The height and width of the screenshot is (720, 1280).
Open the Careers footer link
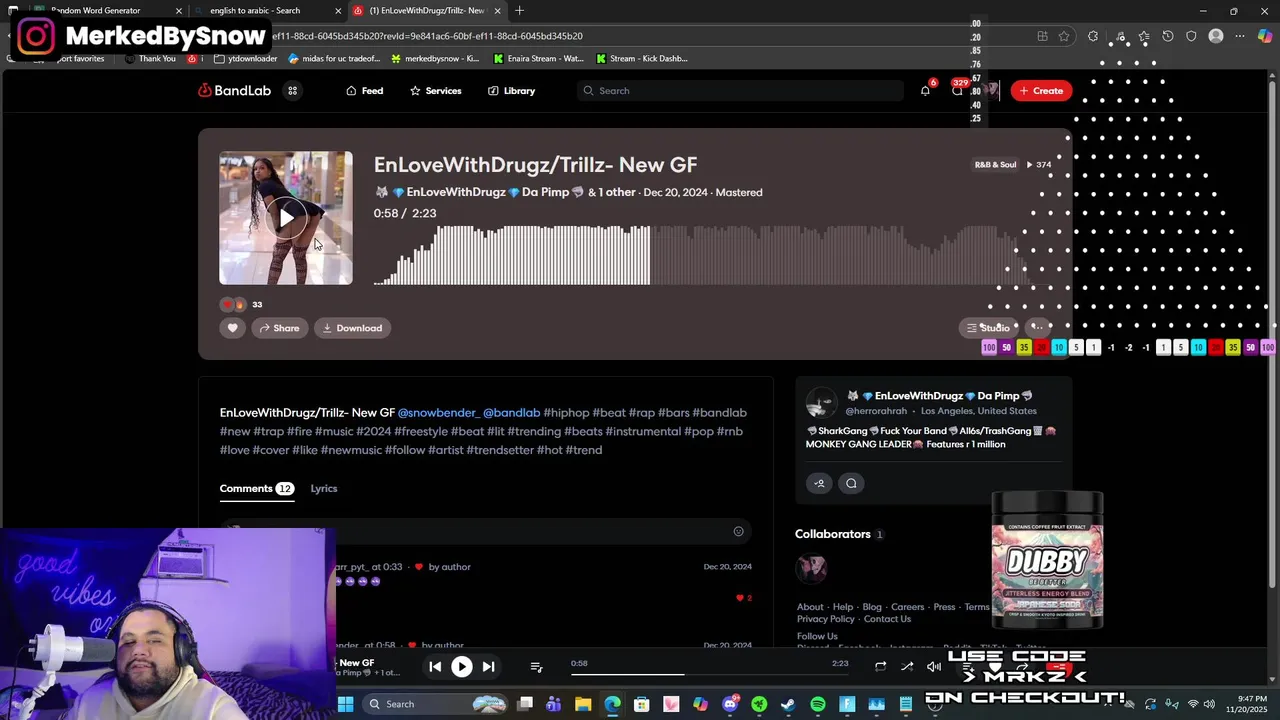click(x=907, y=607)
